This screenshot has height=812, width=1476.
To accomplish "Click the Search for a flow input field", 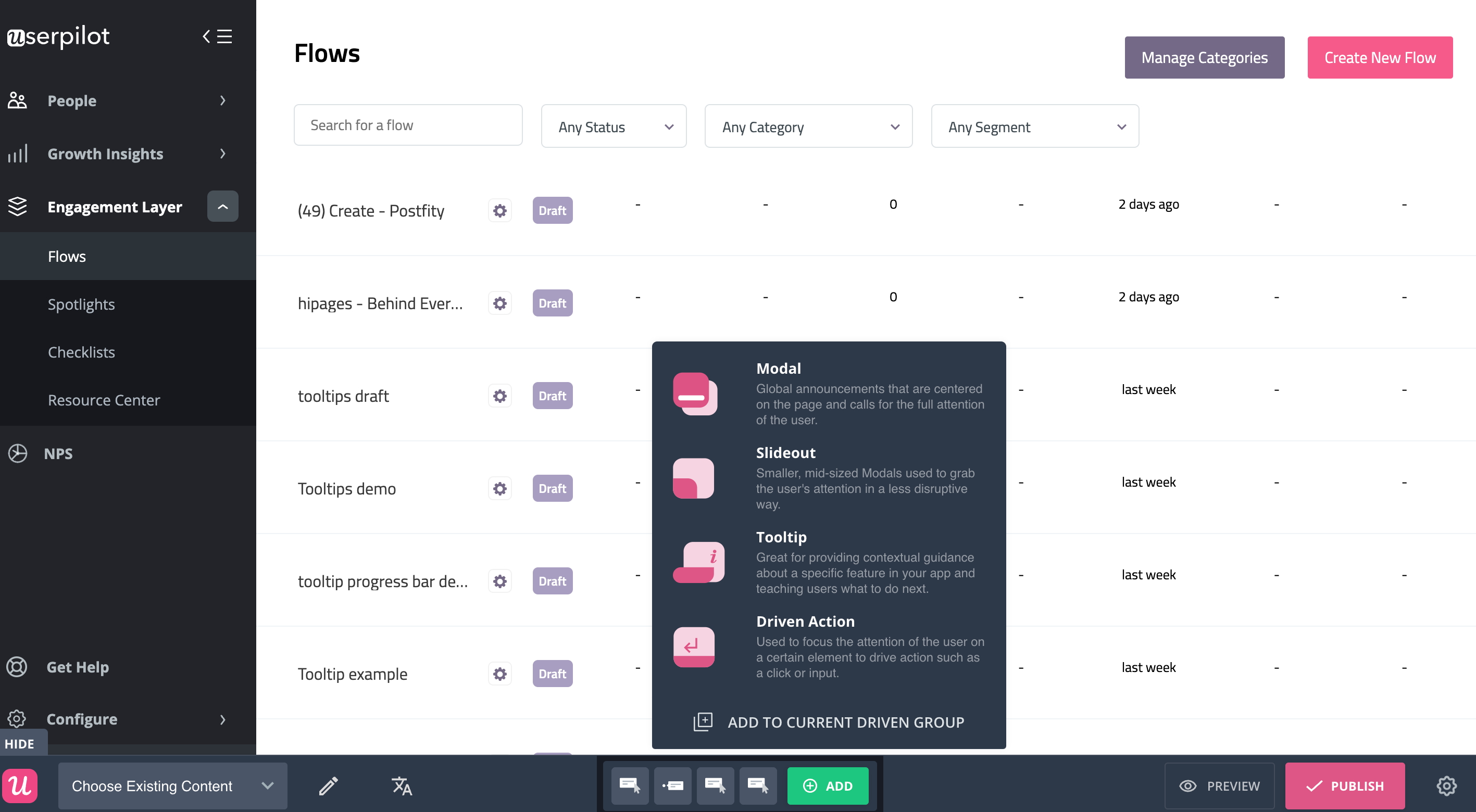I will [407, 125].
